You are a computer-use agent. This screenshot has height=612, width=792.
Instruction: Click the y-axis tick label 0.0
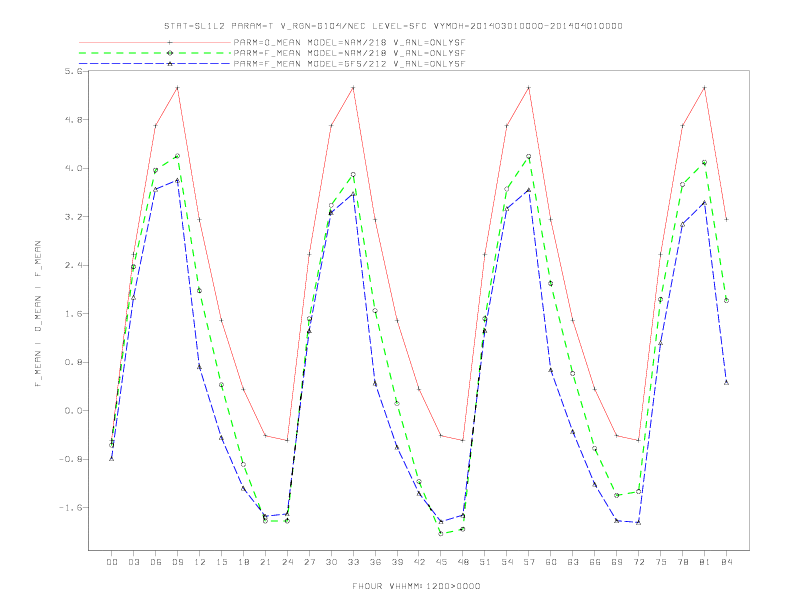(x=73, y=411)
